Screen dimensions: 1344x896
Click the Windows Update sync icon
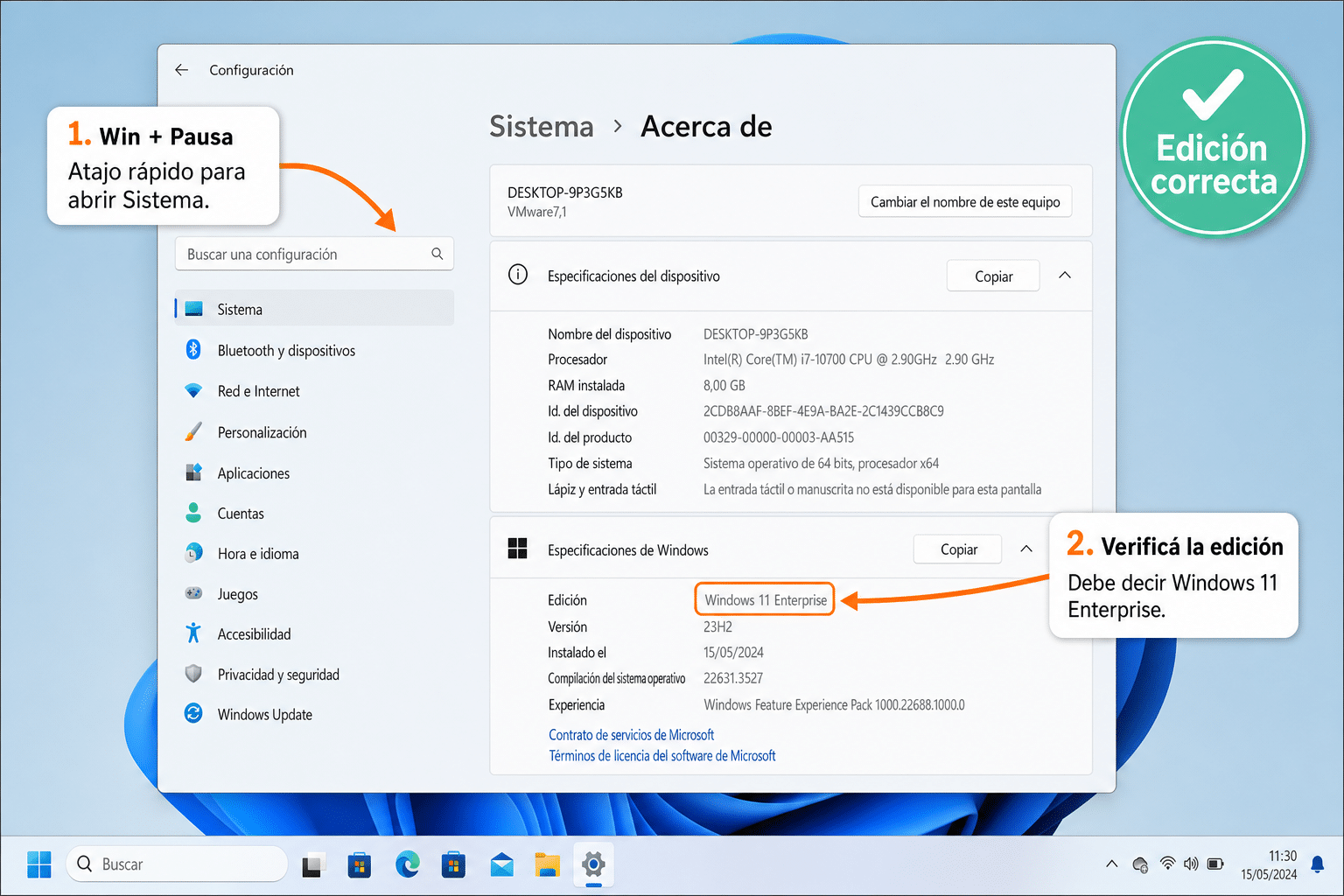(193, 713)
